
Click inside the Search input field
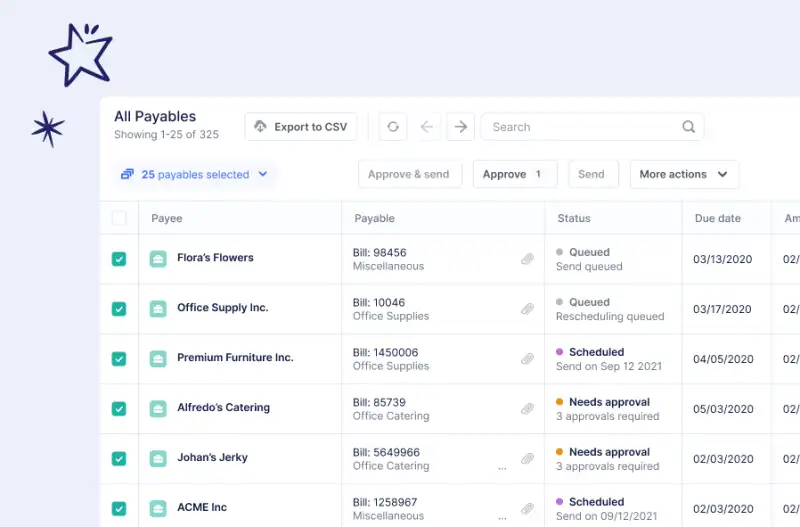point(580,127)
